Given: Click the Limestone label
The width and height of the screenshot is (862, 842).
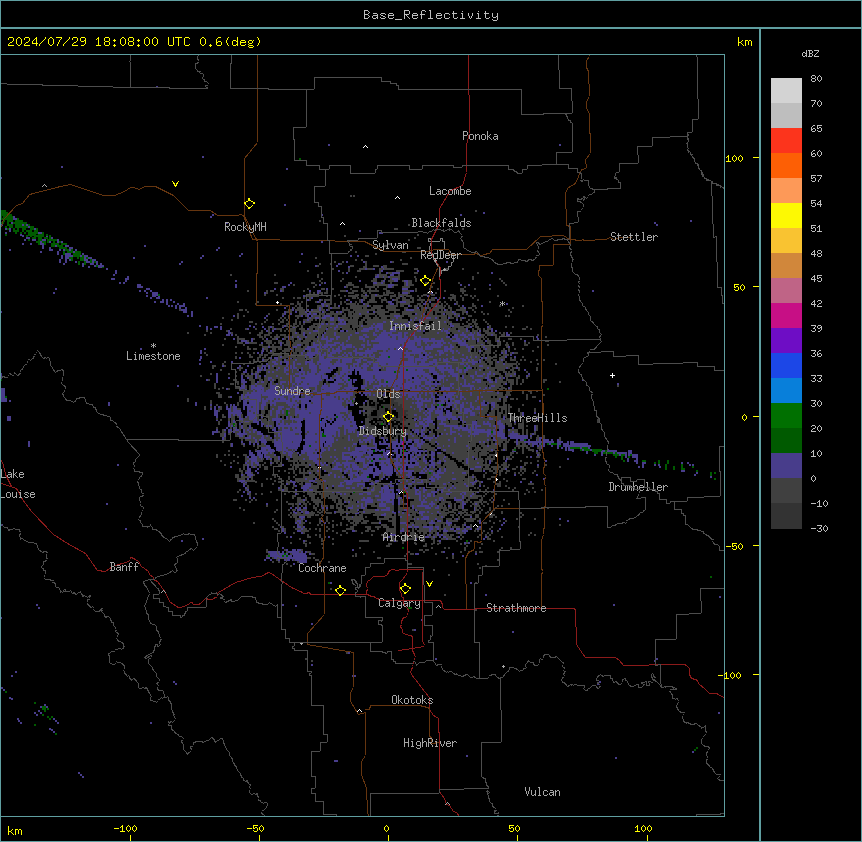Looking at the screenshot, I should pyautogui.click(x=153, y=356).
